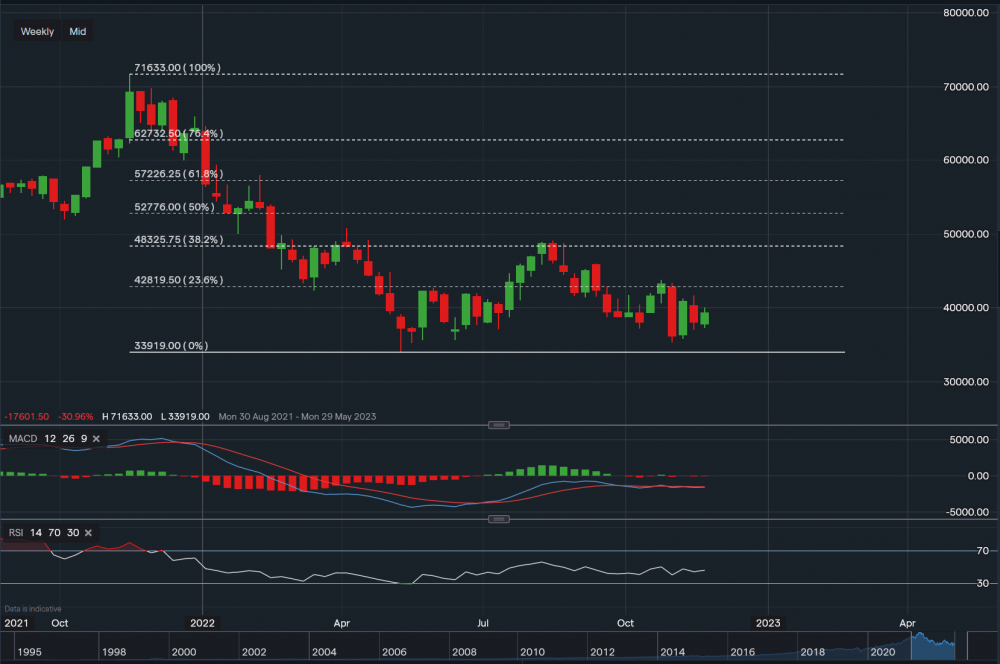Remove the RSI indicator with its X icon
Image resolution: width=1000 pixels, height=664 pixels.
click(x=89, y=533)
